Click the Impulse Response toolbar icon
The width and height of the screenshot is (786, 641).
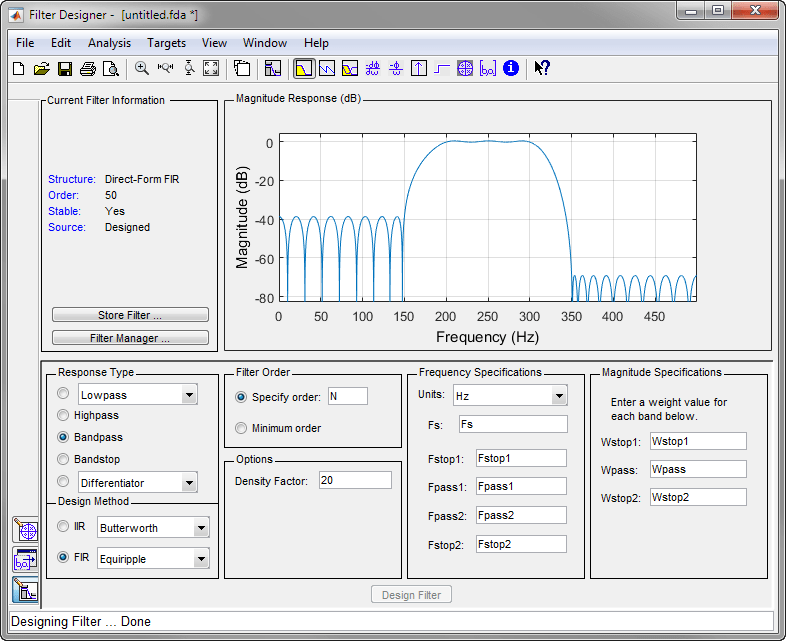(x=418, y=68)
